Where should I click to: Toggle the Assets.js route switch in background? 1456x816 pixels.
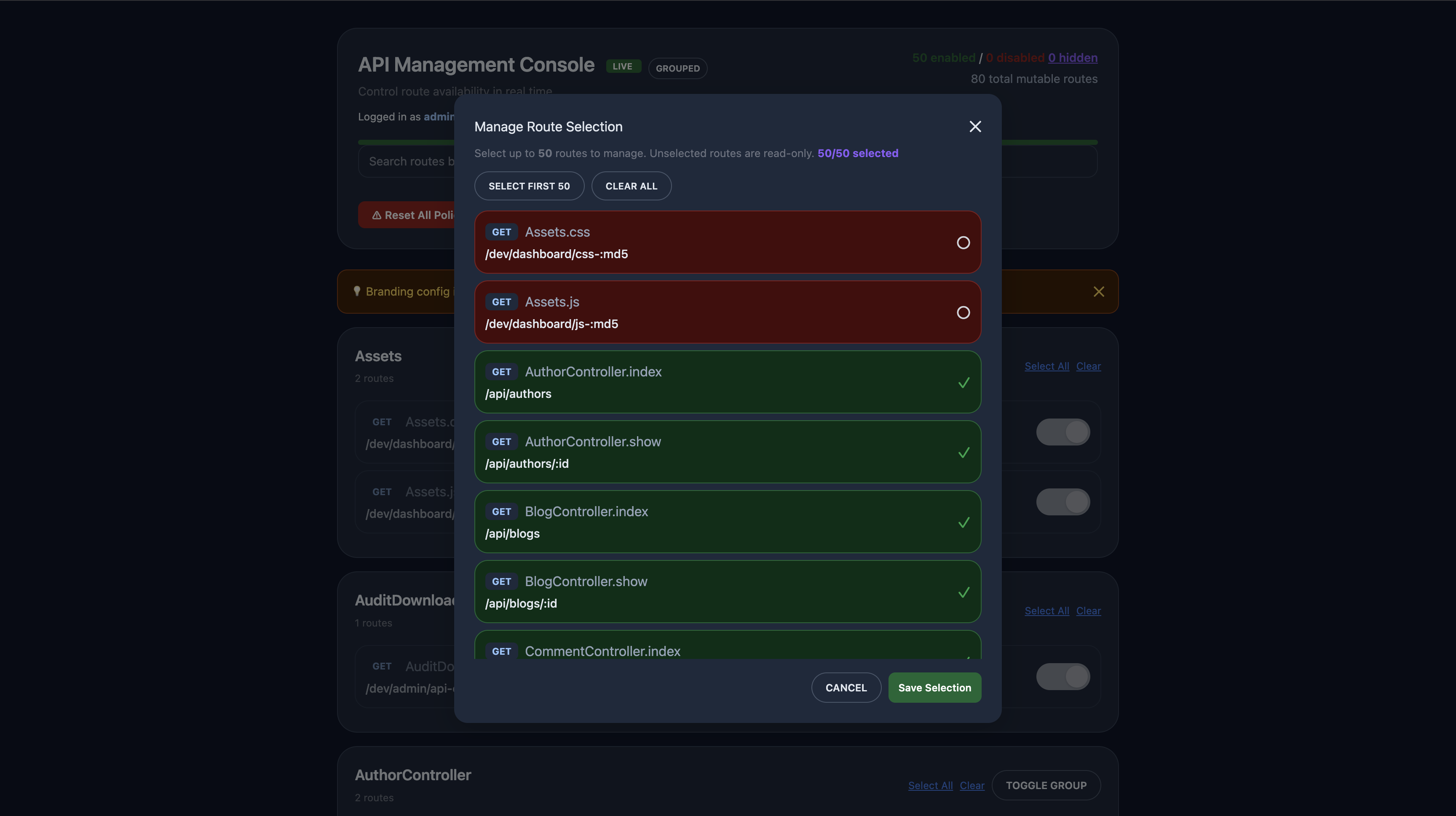(1063, 502)
